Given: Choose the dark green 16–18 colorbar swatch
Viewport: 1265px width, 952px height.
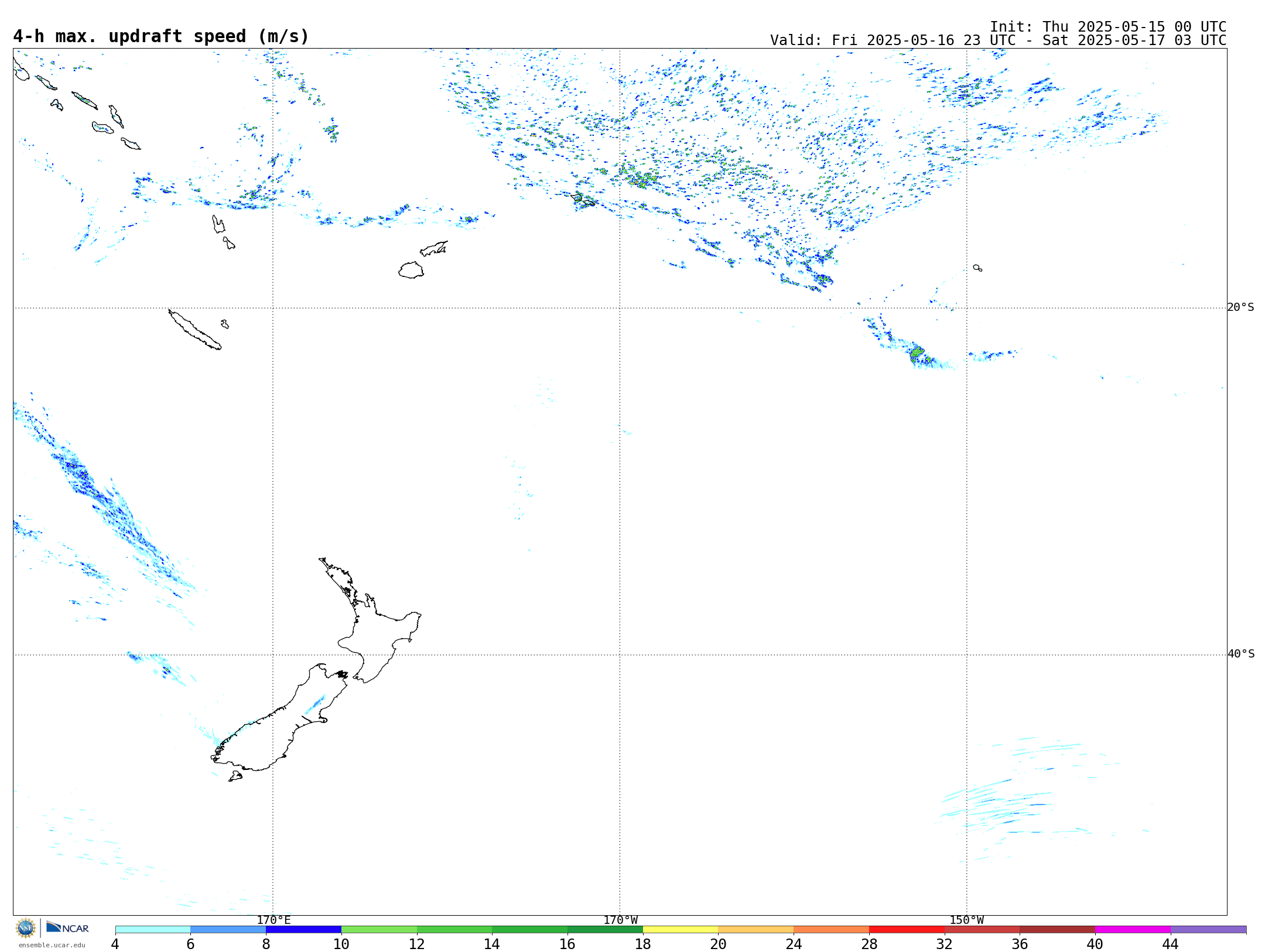Looking at the screenshot, I should click(605, 929).
